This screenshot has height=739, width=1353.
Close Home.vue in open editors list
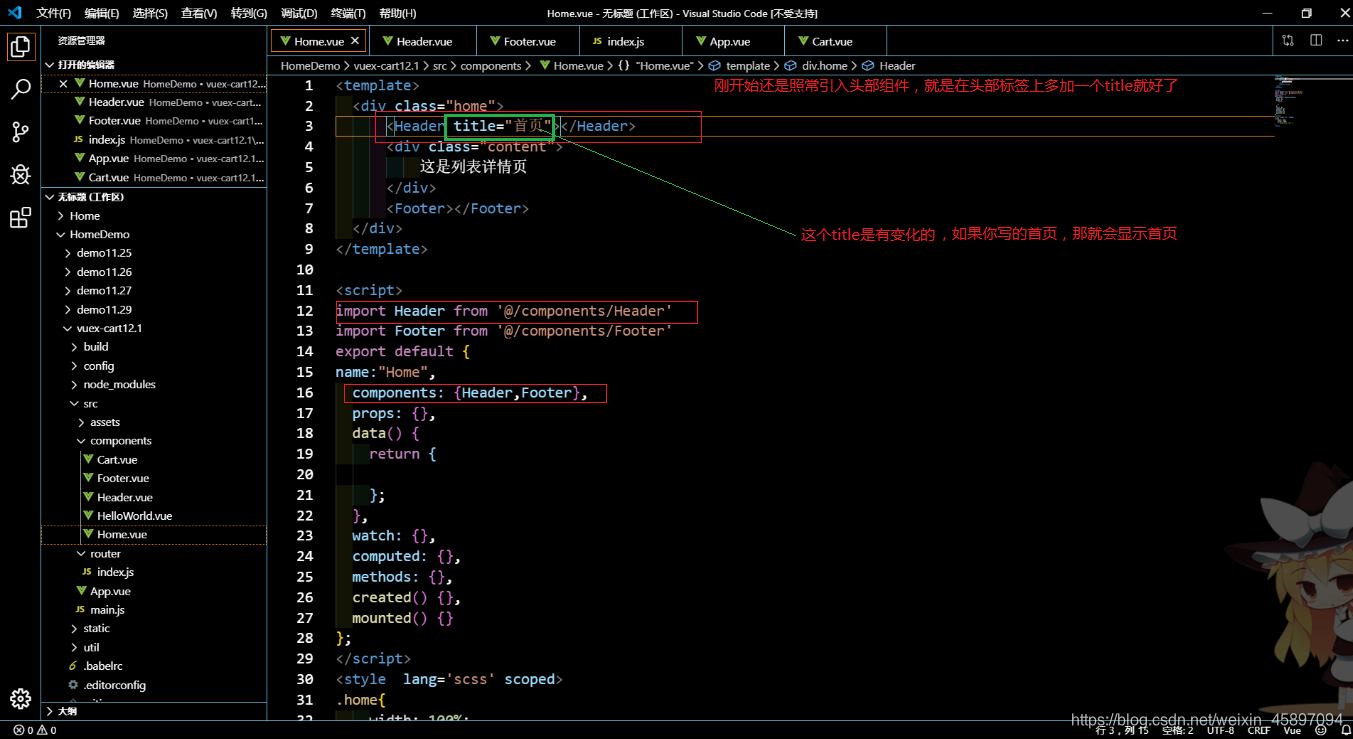point(63,84)
